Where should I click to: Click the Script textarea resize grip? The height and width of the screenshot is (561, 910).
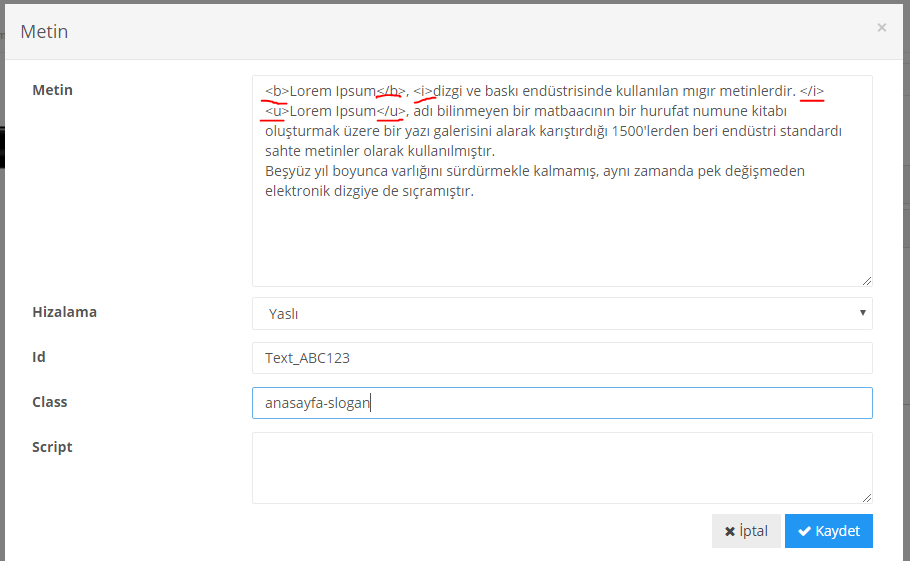click(x=866, y=497)
